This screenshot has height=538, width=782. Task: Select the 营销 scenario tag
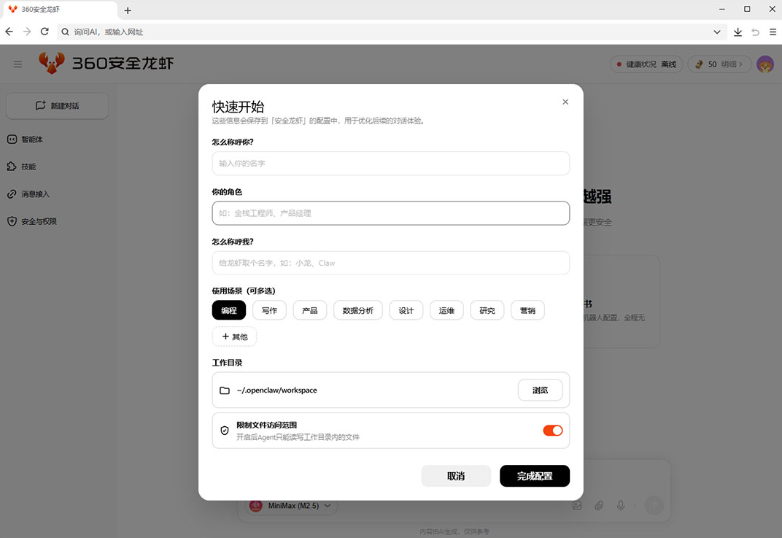click(528, 310)
